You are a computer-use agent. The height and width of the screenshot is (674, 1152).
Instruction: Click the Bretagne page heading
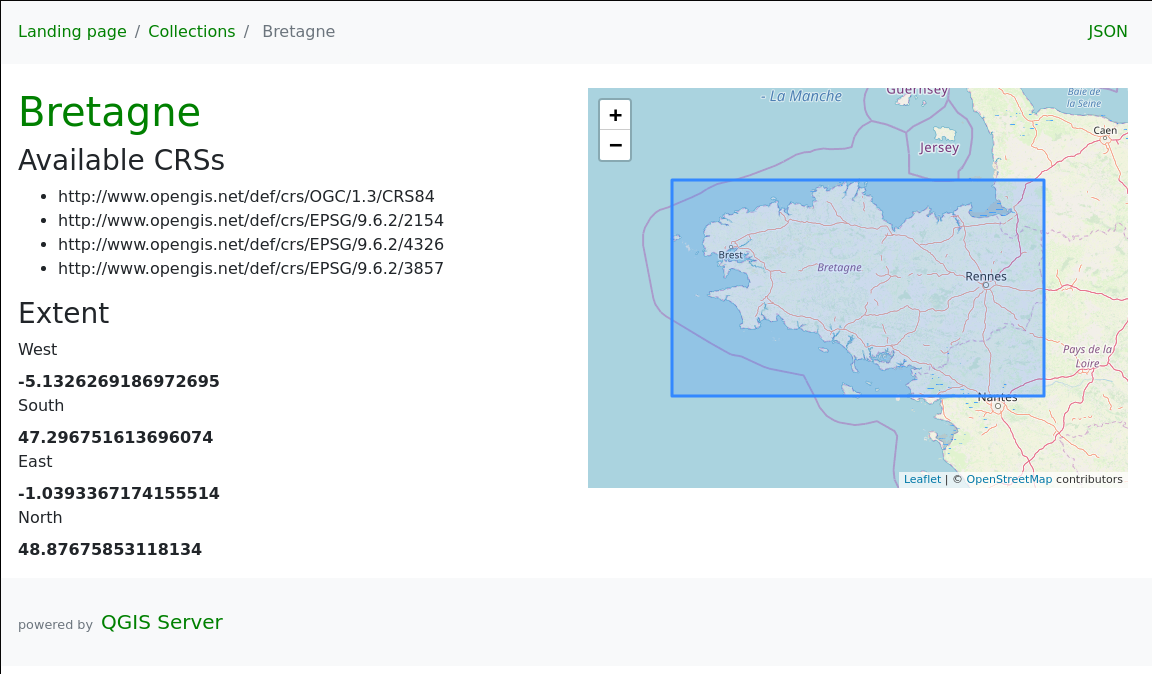109,112
